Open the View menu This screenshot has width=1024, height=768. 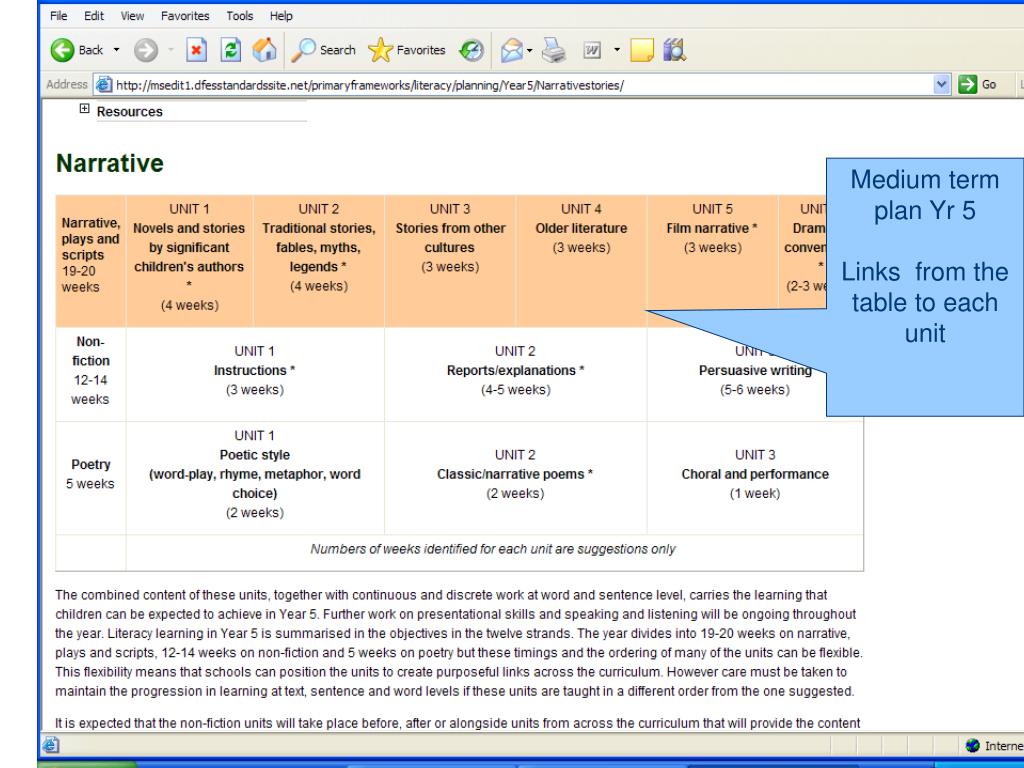point(132,16)
